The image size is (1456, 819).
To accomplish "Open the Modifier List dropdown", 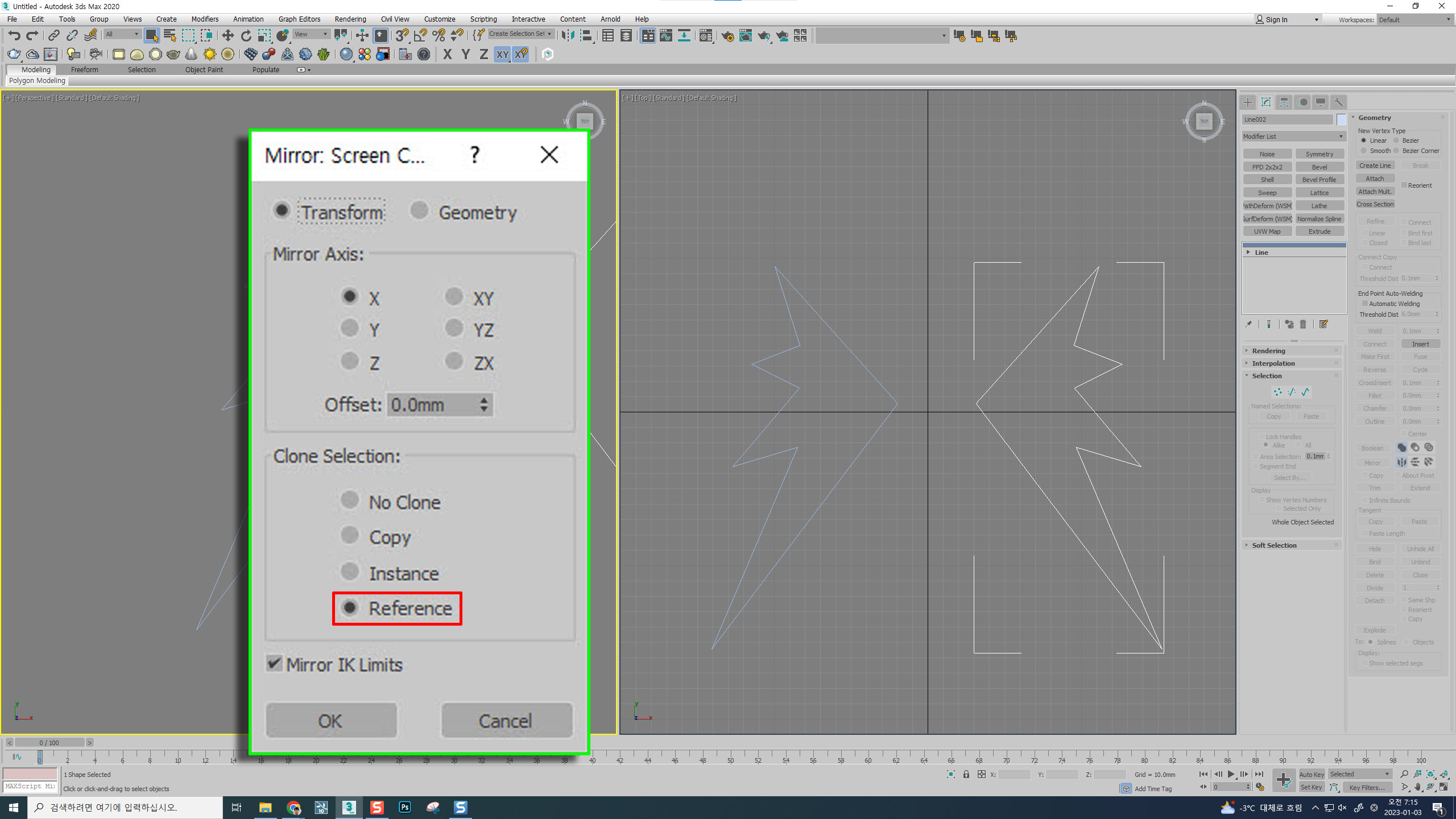I will click(1293, 136).
